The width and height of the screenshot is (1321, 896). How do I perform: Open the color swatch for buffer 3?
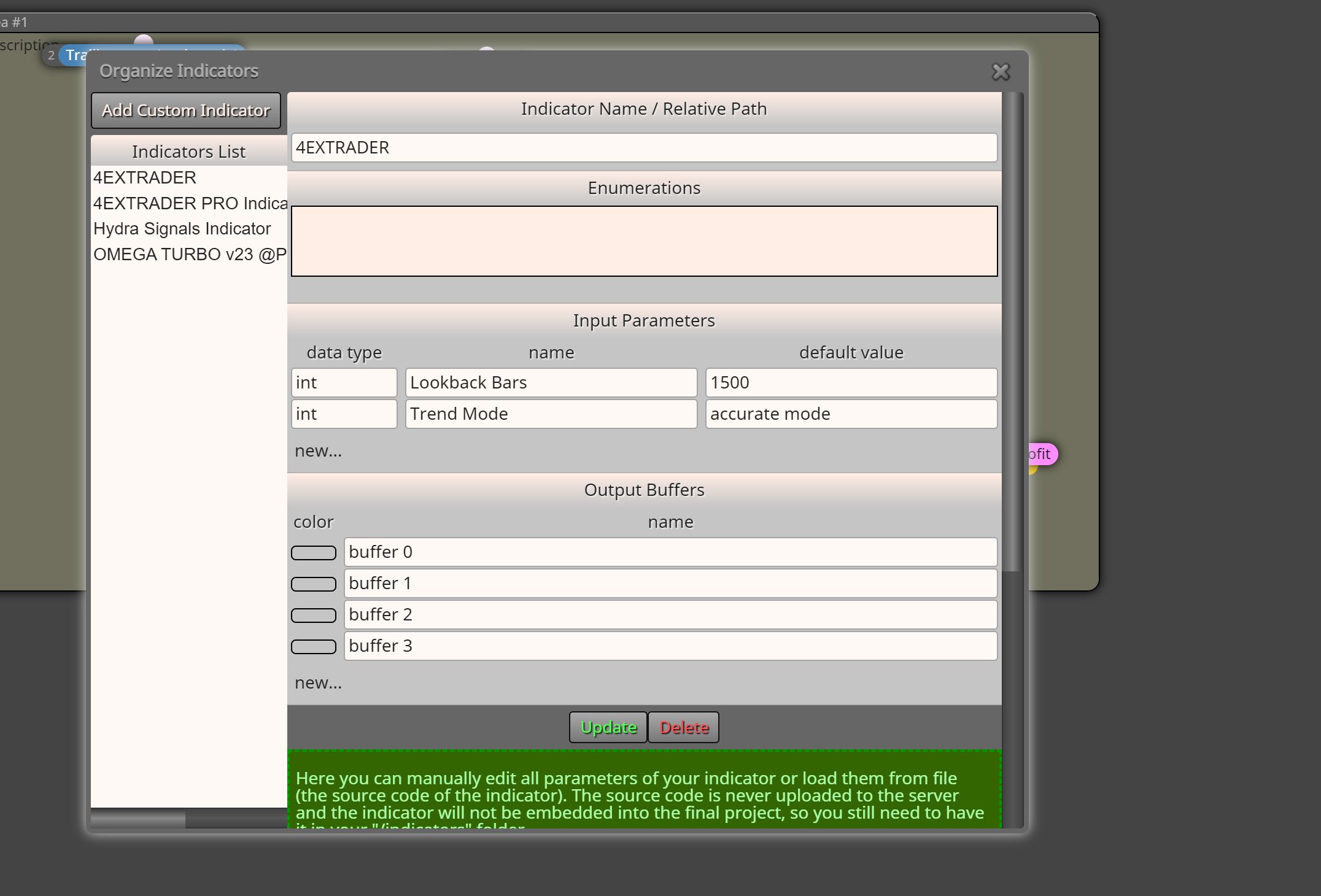pos(314,647)
